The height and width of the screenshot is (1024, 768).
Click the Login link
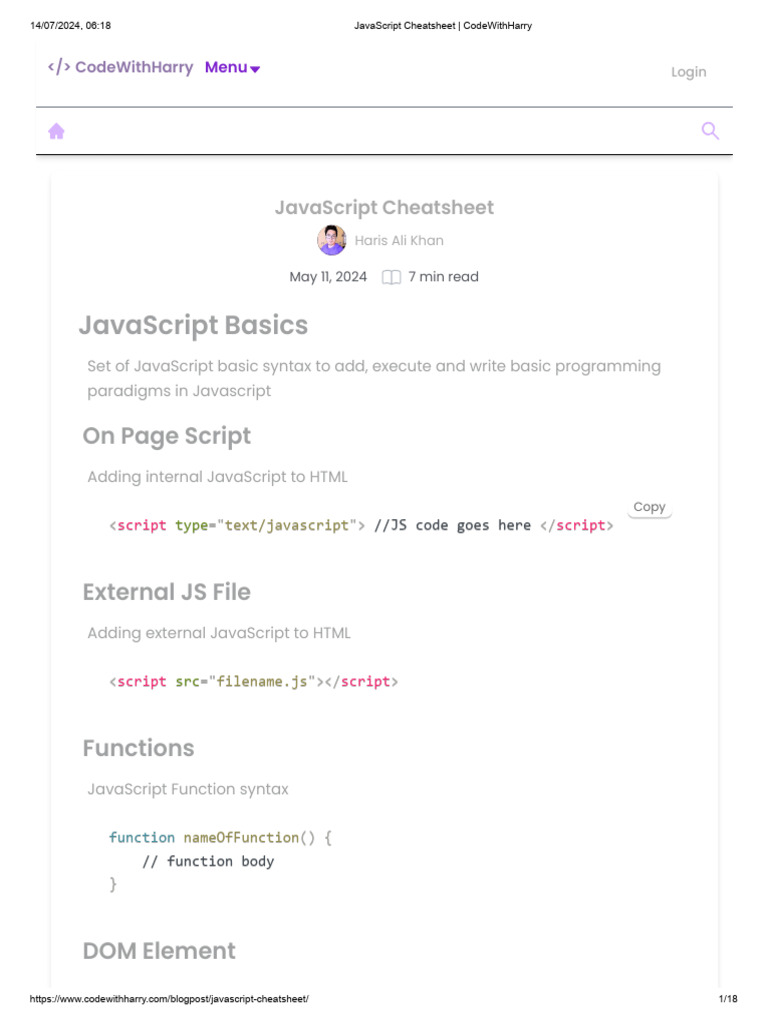(688, 72)
